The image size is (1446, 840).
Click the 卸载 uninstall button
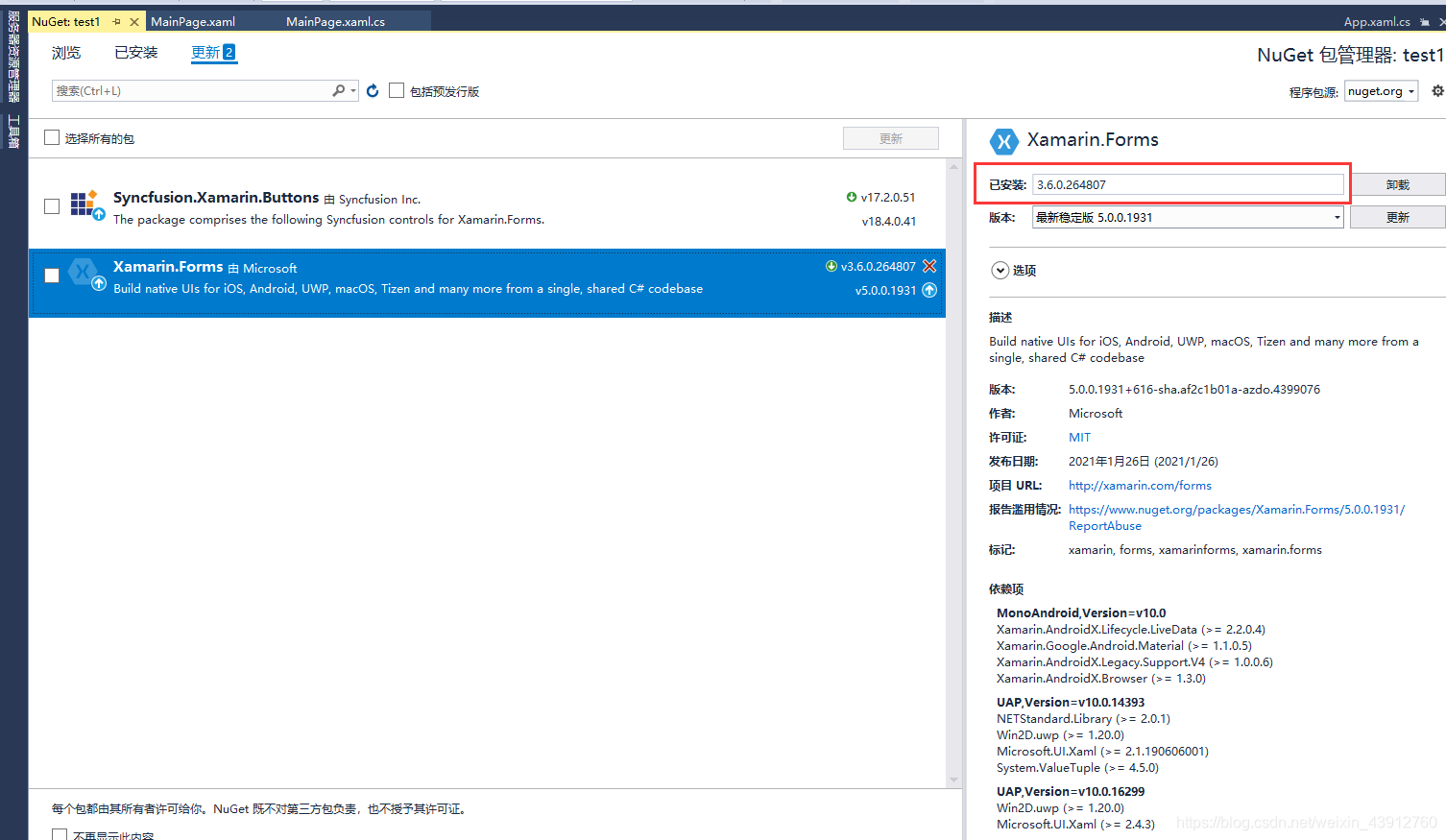coord(1397,183)
